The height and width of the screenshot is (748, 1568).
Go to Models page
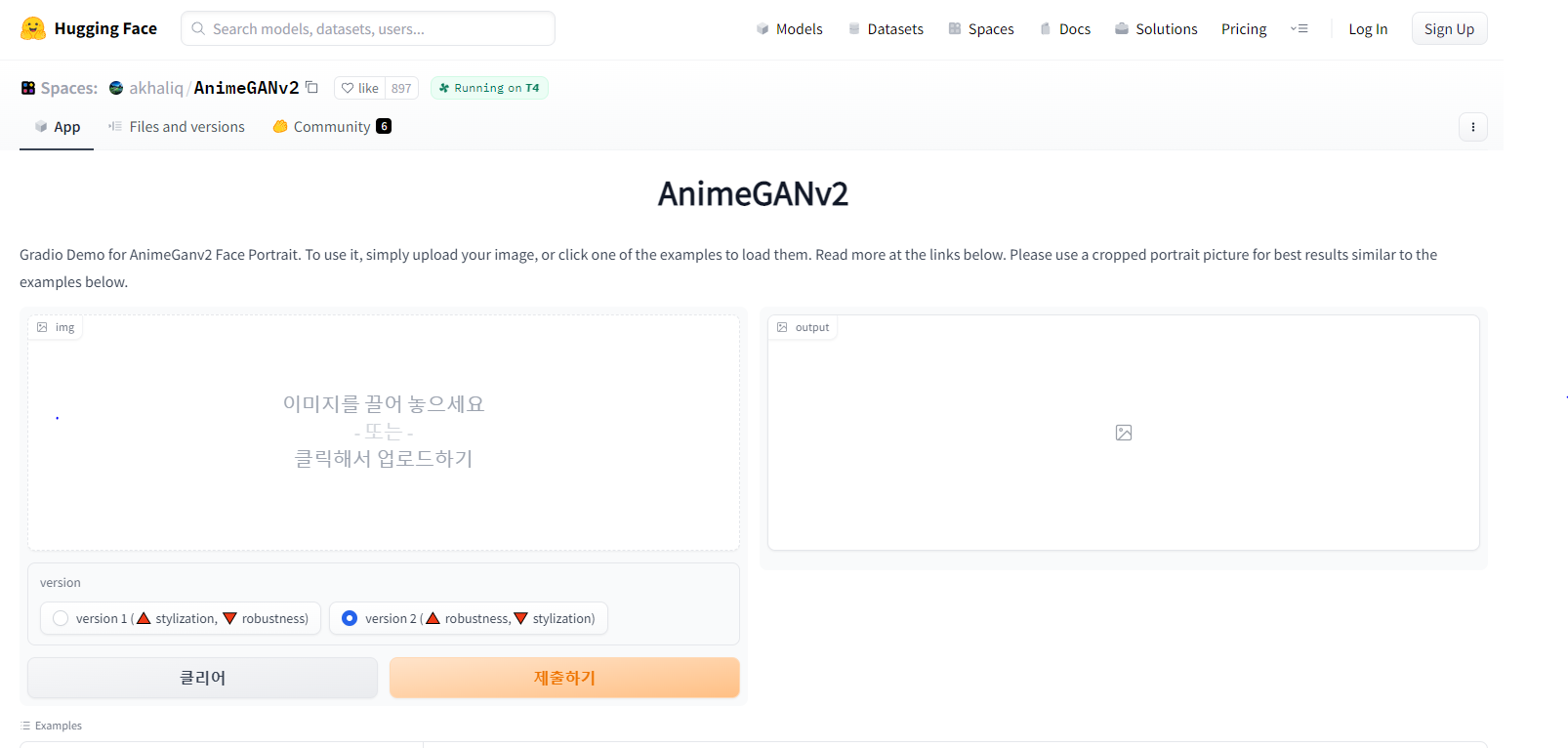click(x=789, y=29)
